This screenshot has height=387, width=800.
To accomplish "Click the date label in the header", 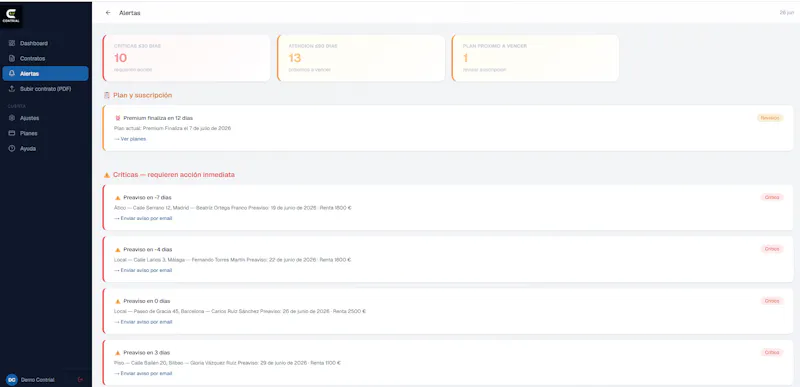I will coord(786,13).
